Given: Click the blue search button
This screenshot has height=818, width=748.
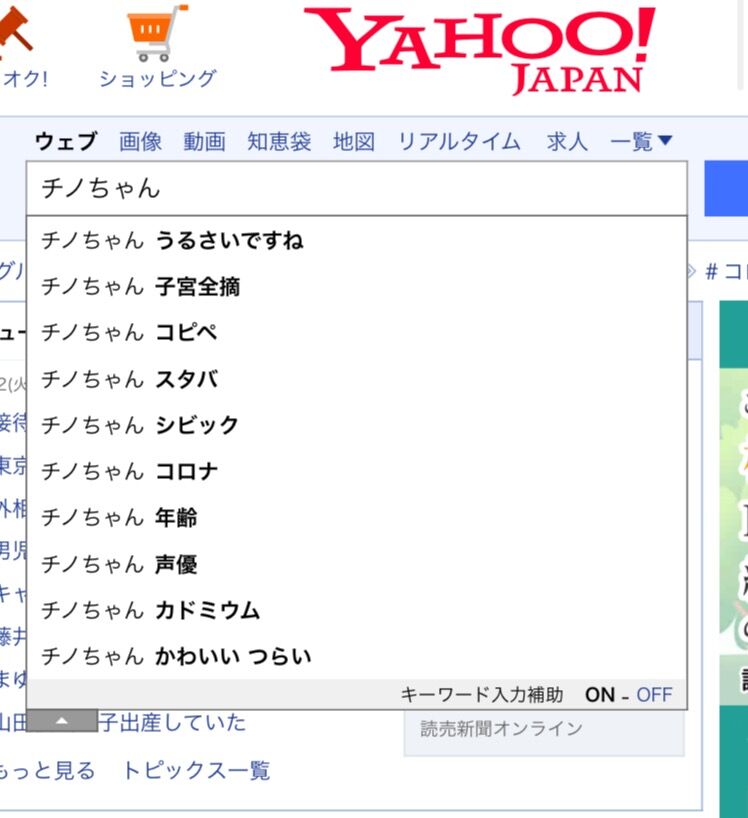Looking at the screenshot, I should [726, 188].
